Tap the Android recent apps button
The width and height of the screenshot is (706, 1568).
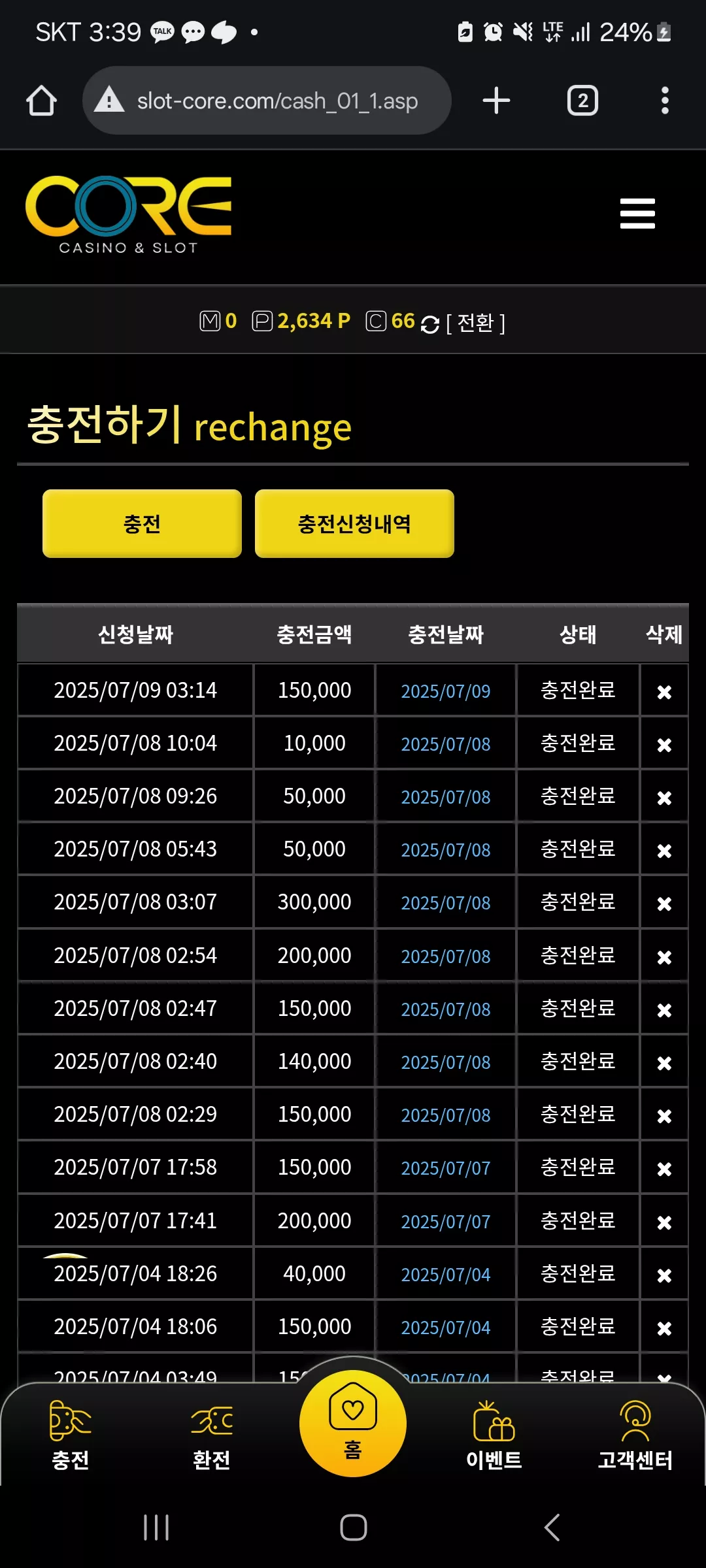[x=156, y=1527]
